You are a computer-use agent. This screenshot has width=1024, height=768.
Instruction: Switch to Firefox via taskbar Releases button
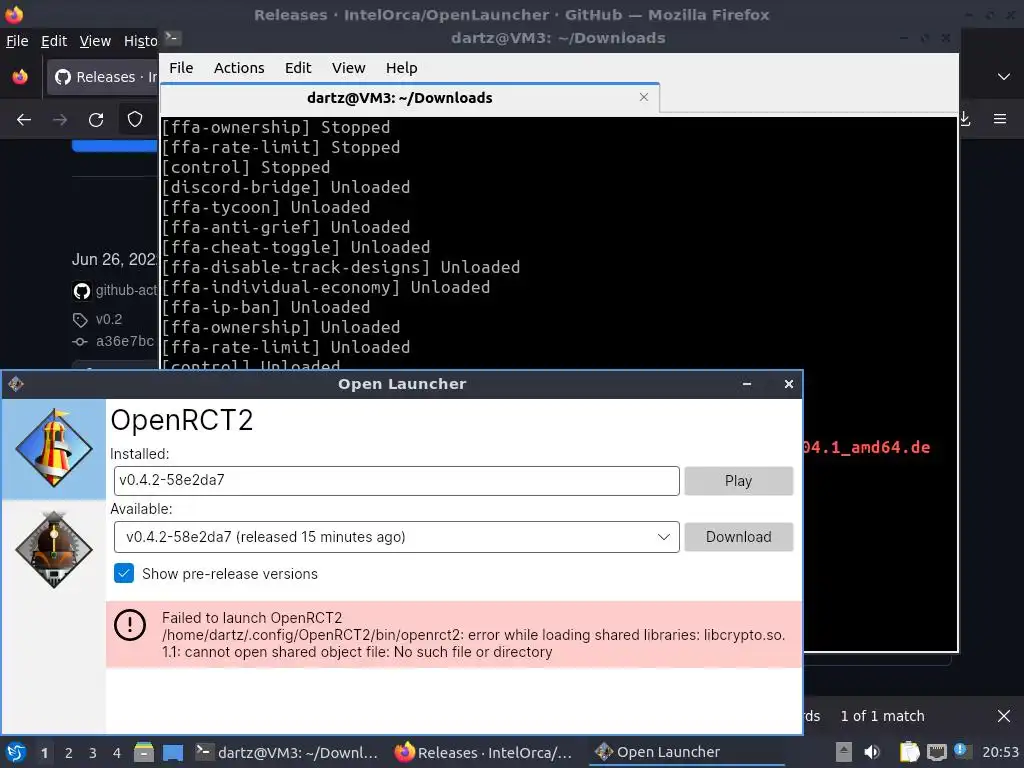pos(484,752)
